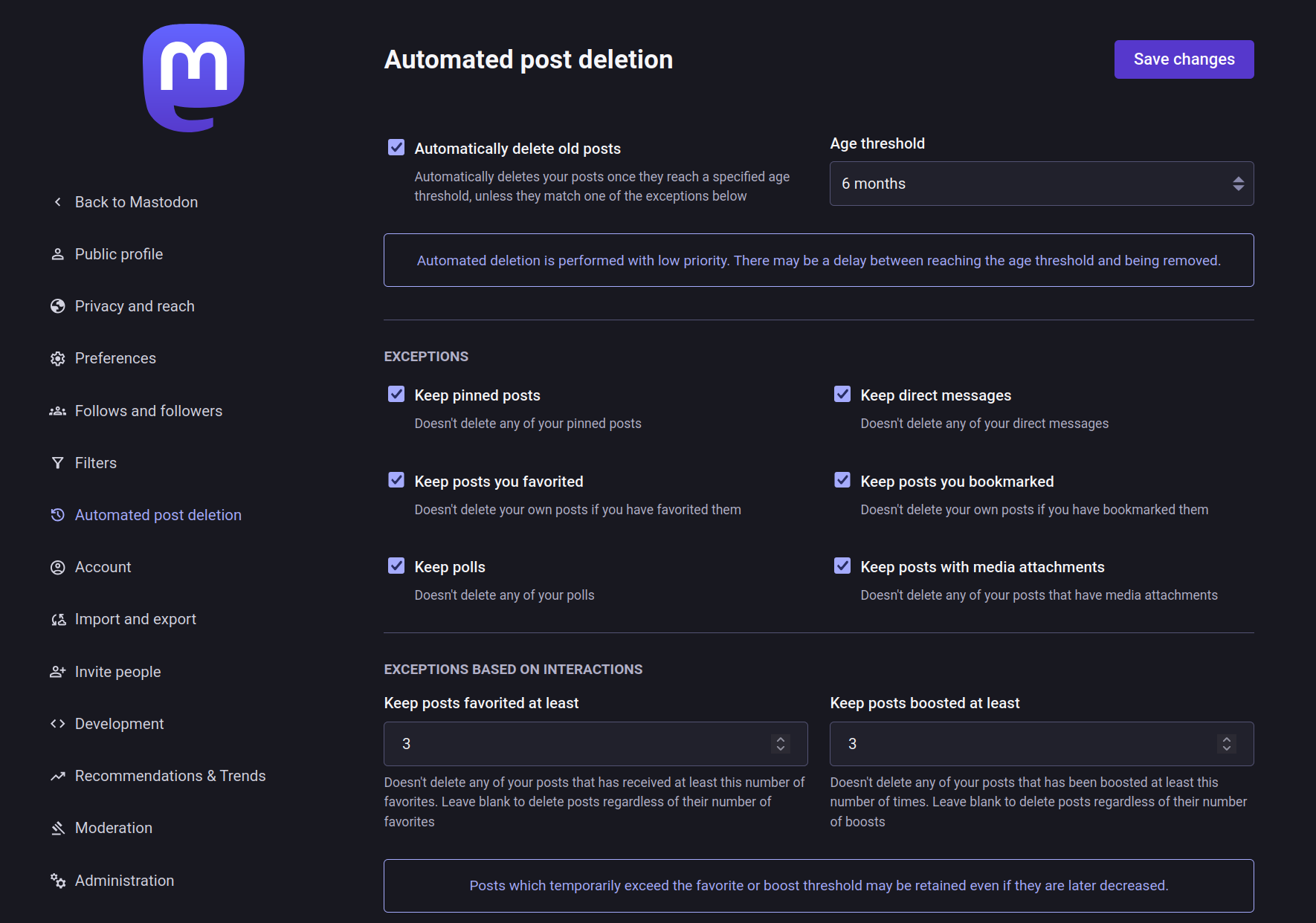Click the Preferences gear icon
Image resolution: width=1316 pixels, height=923 pixels.
[57, 358]
